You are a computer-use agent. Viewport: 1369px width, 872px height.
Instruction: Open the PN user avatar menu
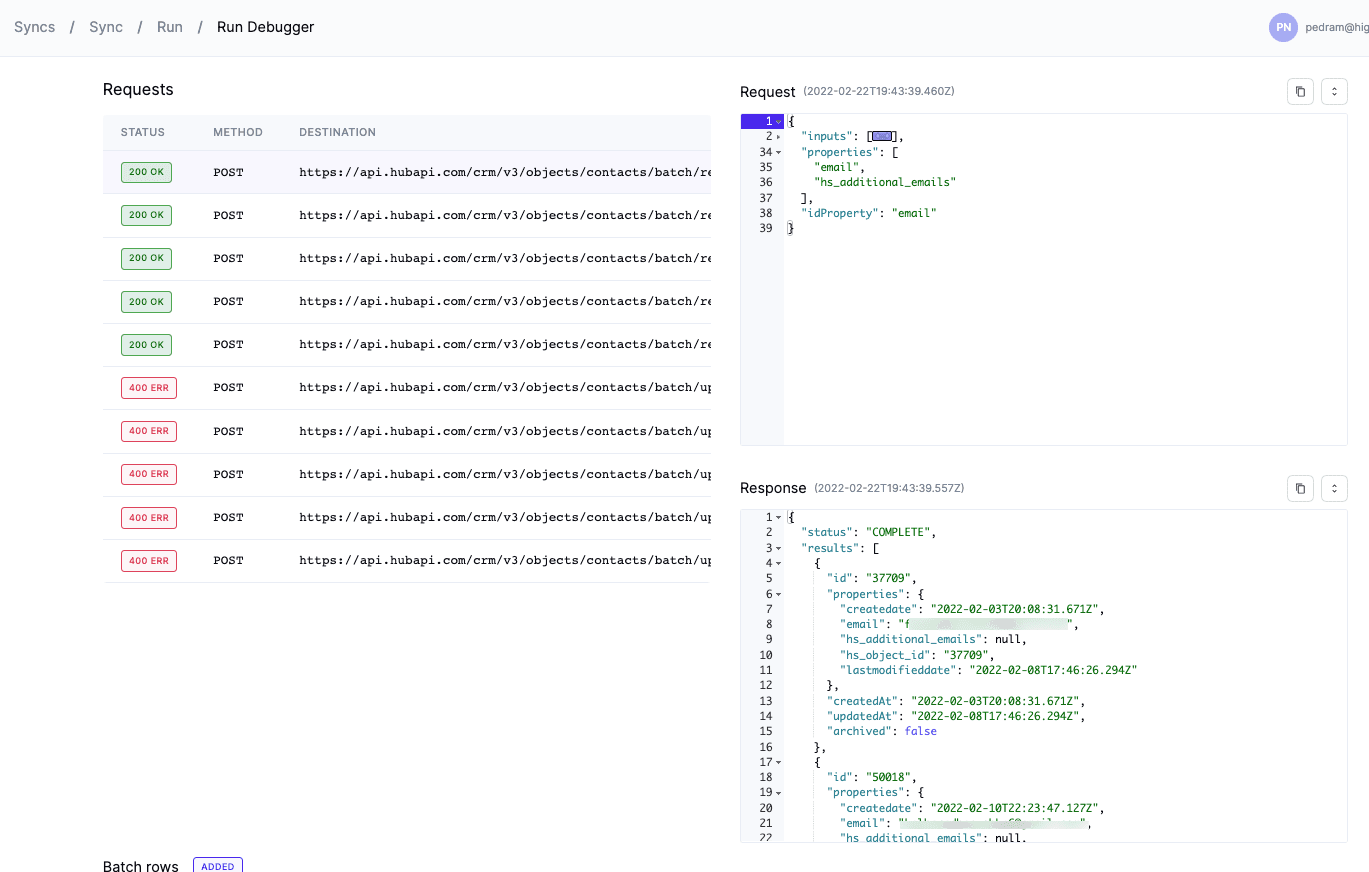pos(1283,28)
